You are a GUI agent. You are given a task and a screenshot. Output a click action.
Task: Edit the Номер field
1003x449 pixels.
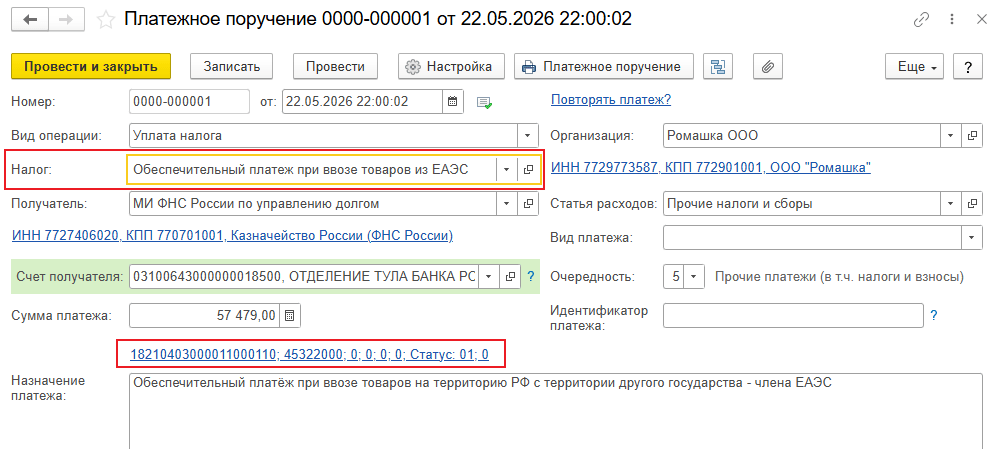pos(189,101)
